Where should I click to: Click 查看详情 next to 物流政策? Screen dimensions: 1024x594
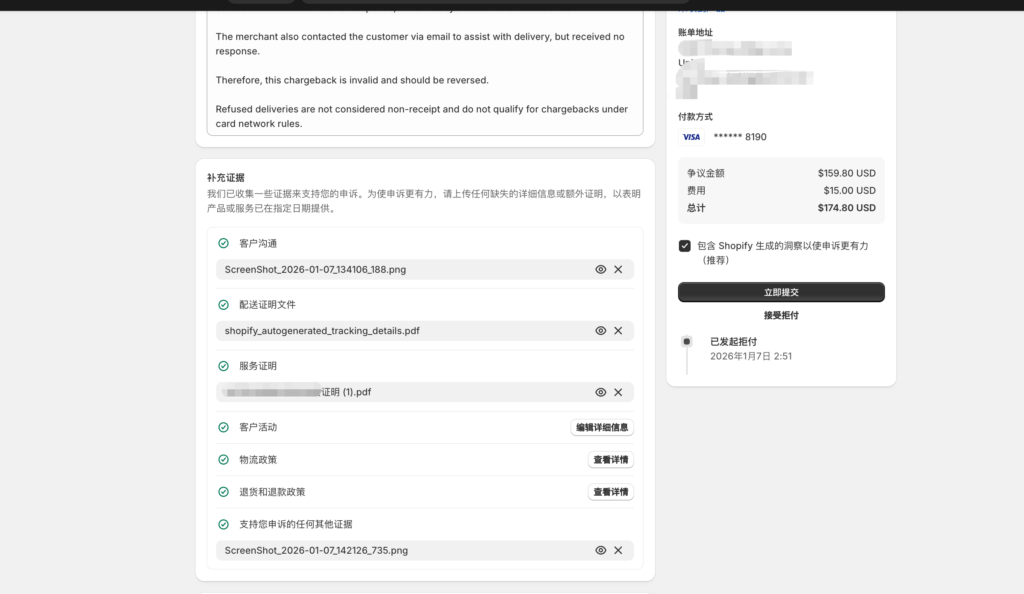610,459
